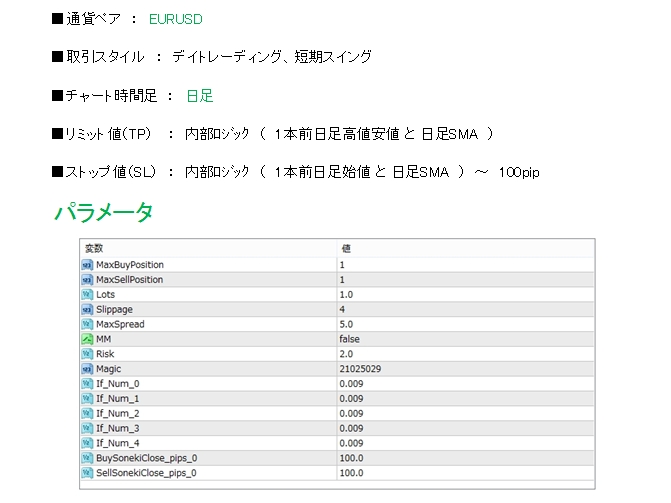Select the If_Num_4 parameter row name
Viewport: 671px width, 503px height.
[x=117, y=443]
